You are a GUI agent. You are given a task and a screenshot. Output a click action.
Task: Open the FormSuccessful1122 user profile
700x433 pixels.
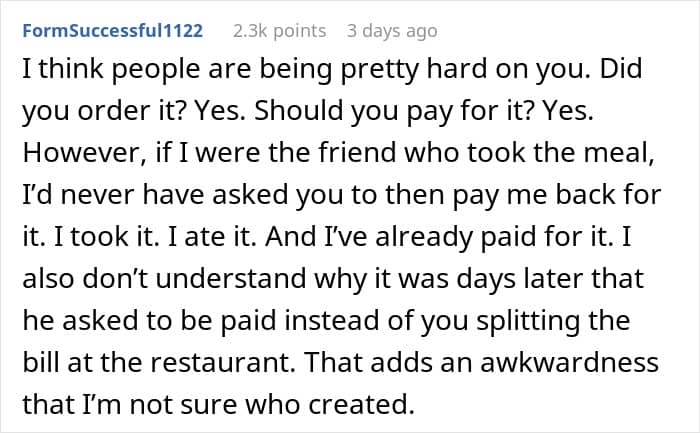(111, 31)
